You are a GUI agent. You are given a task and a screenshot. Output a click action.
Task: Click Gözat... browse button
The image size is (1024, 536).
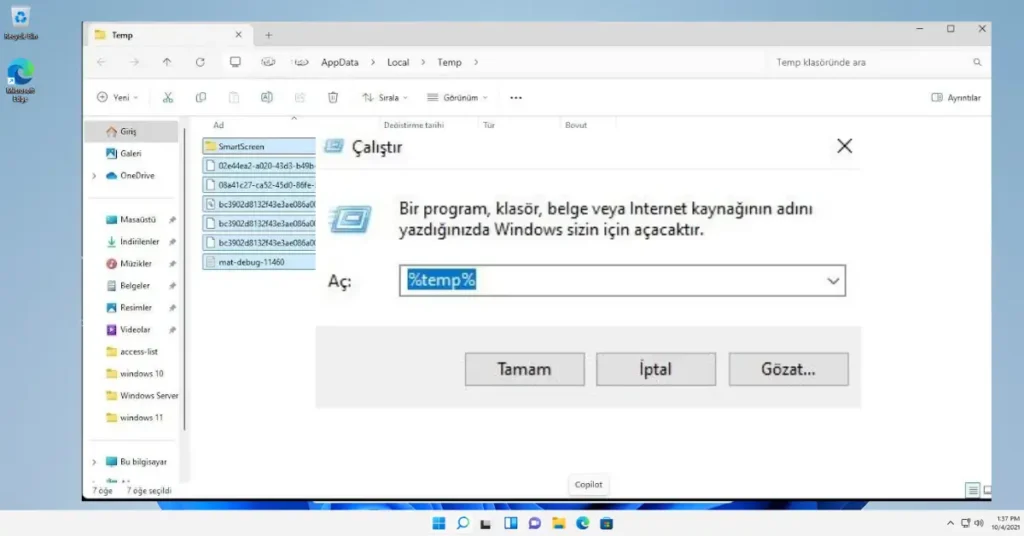click(788, 370)
